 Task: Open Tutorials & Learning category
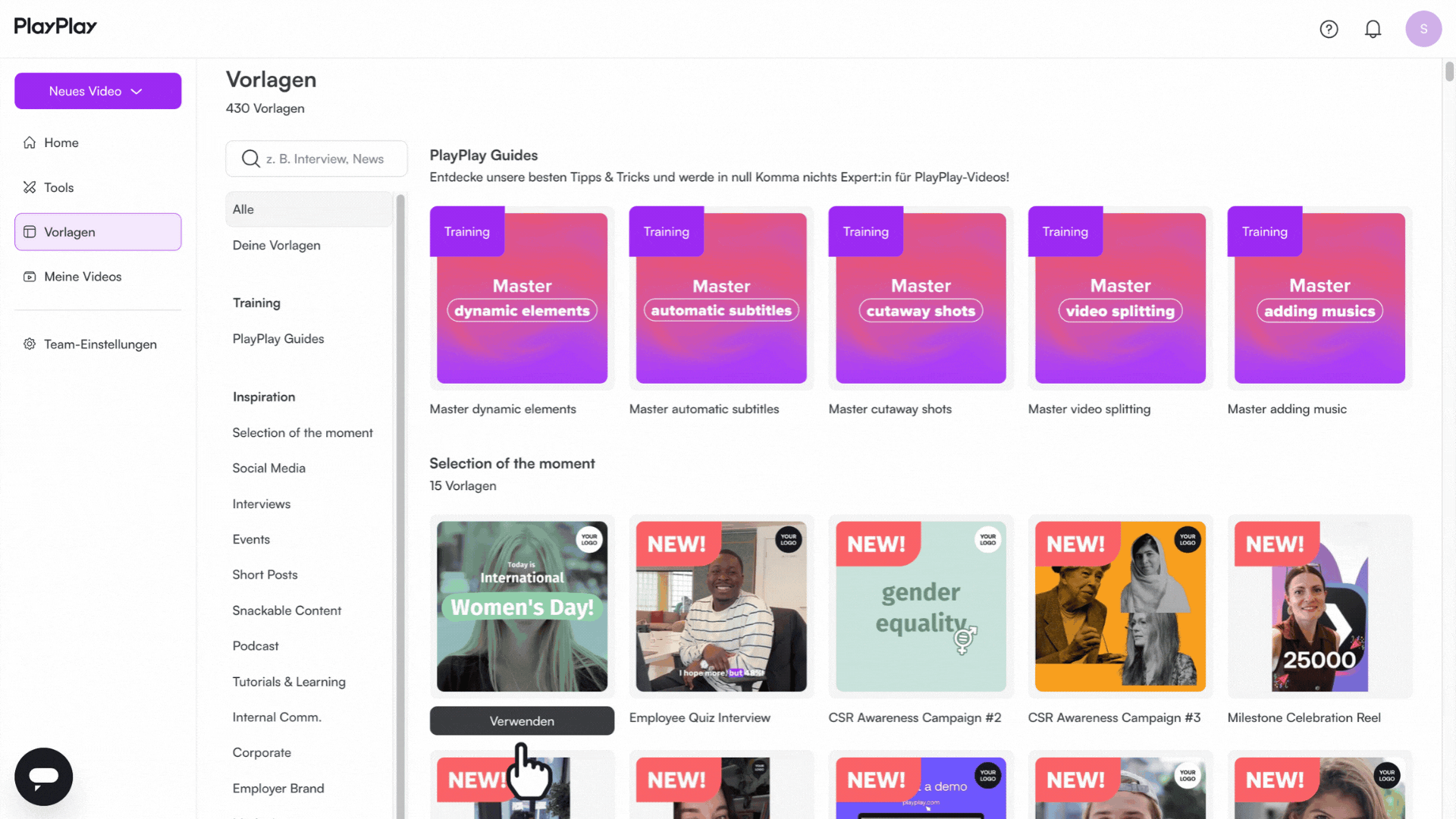click(288, 682)
